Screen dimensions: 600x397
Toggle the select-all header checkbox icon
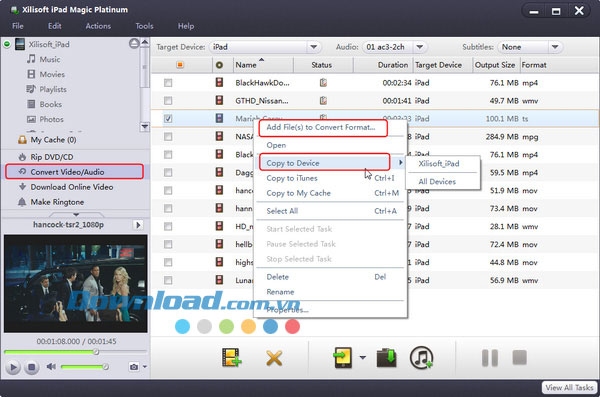point(180,65)
